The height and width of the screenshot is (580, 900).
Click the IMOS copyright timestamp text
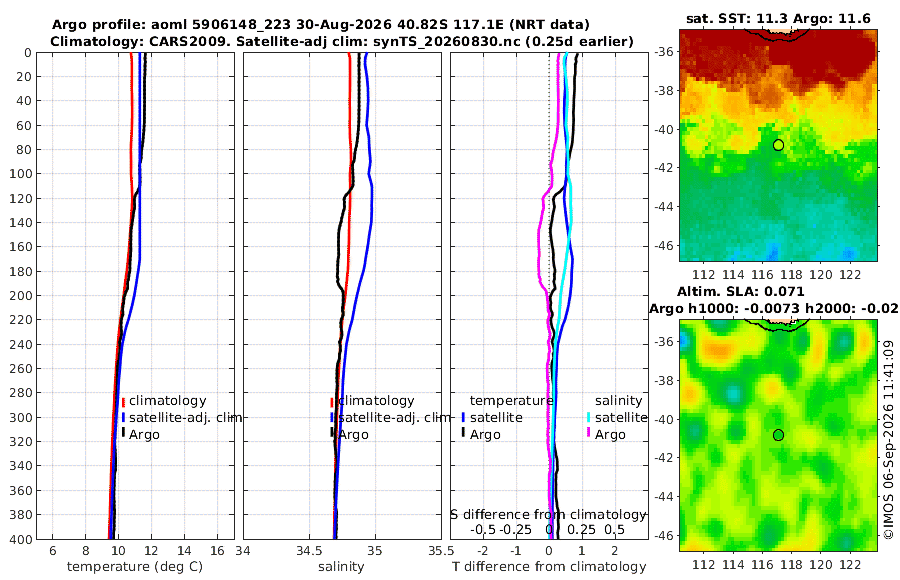(889, 440)
